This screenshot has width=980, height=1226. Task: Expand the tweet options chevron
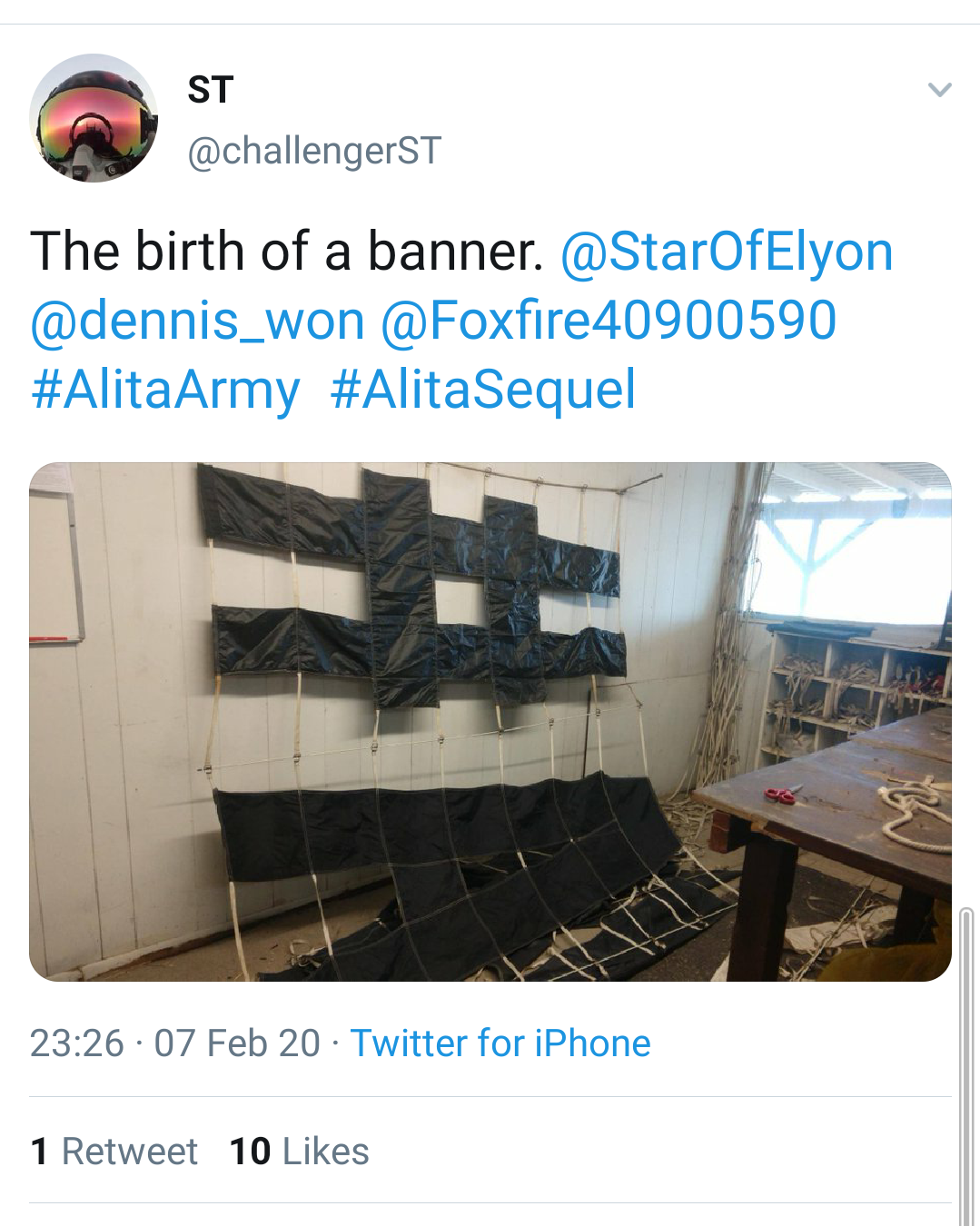click(939, 90)
